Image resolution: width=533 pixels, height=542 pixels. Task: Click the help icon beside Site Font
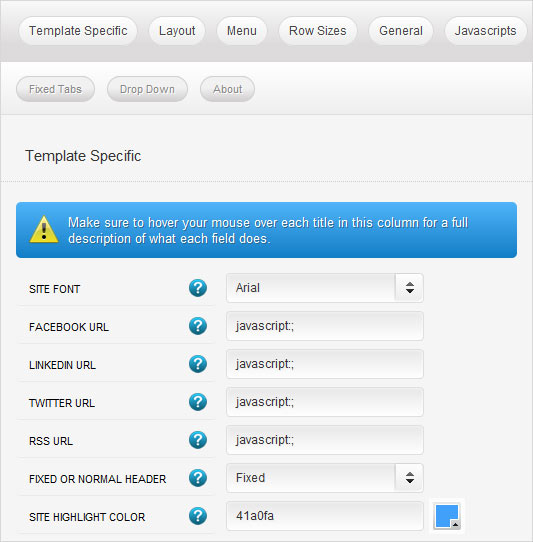coord(198,288)
